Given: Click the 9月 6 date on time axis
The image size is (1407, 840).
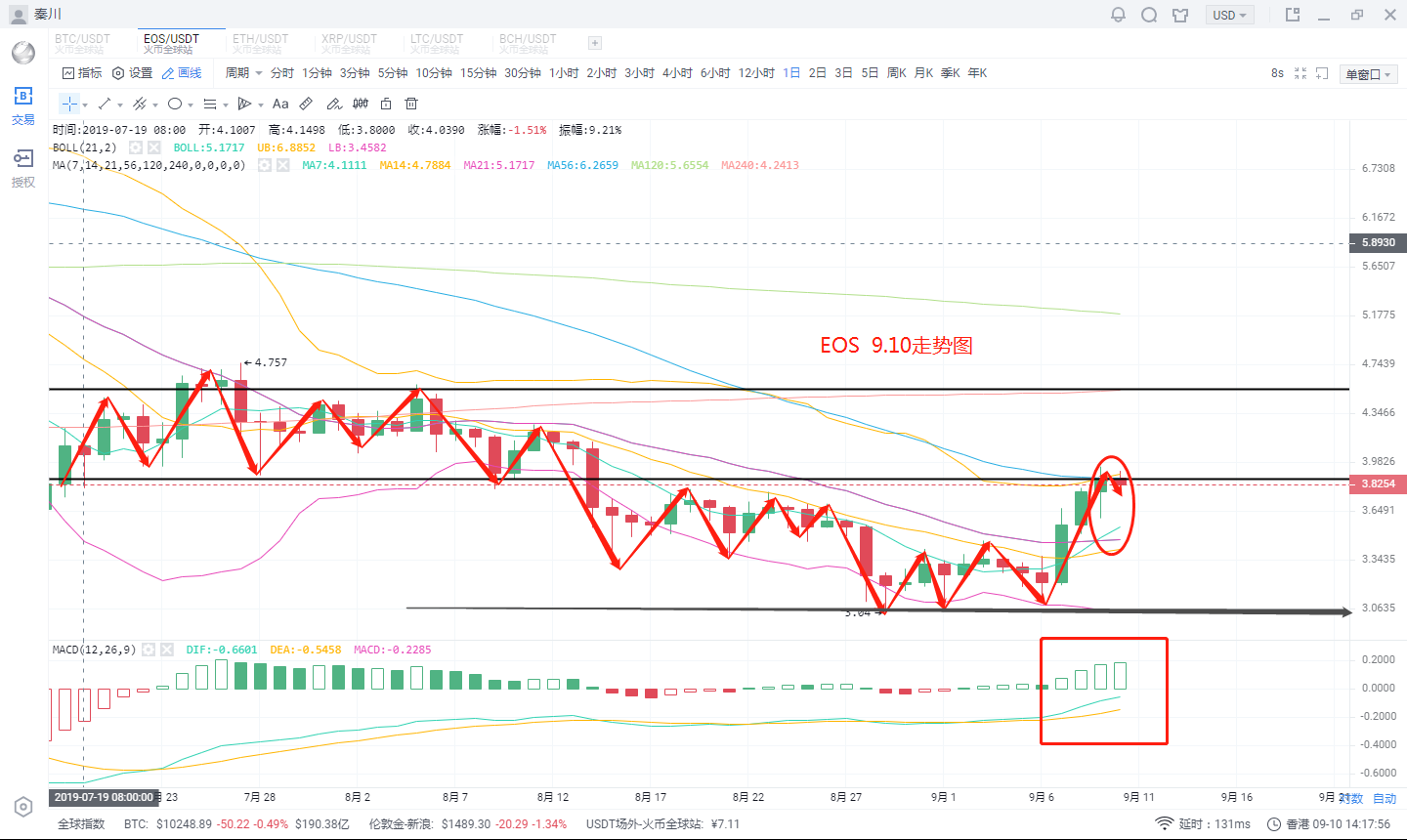Looking at the screenshot, I should click(1042, 797).
